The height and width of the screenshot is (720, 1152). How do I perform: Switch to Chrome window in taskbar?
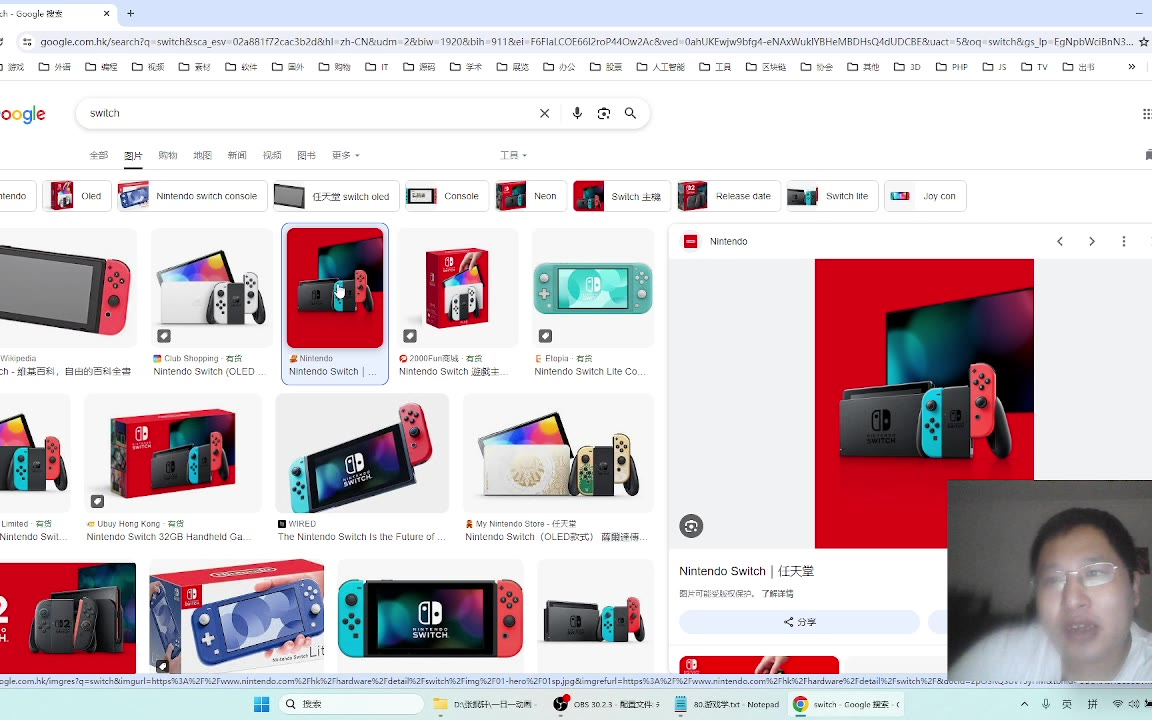845,704
